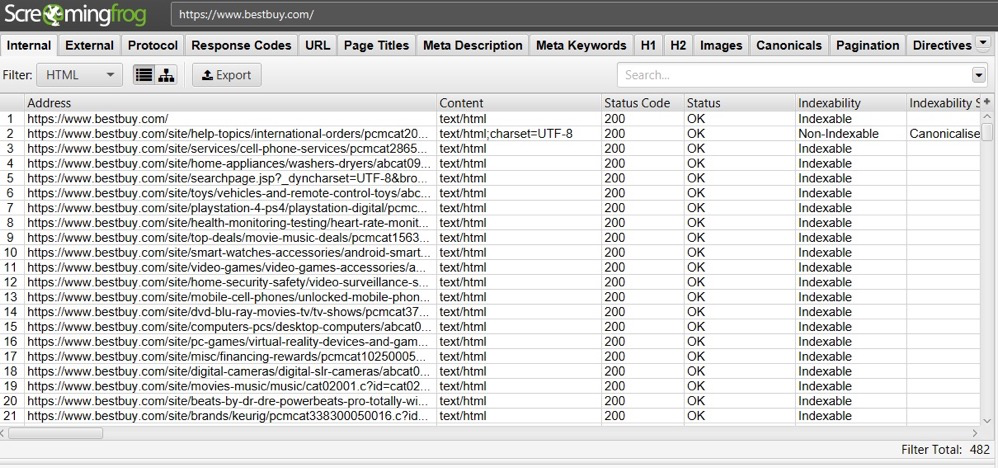Open the Filter HTML dropdown
Screen dimensions: 998x468
point(79,75)
